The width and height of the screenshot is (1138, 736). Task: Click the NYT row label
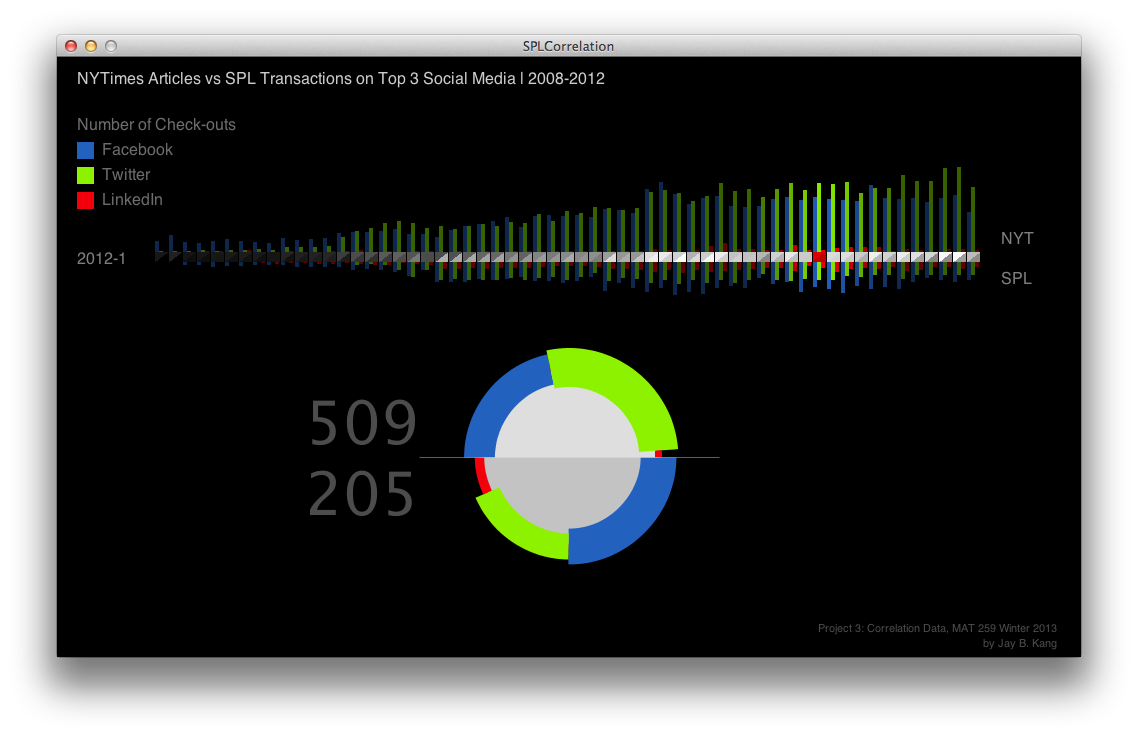1017,239
